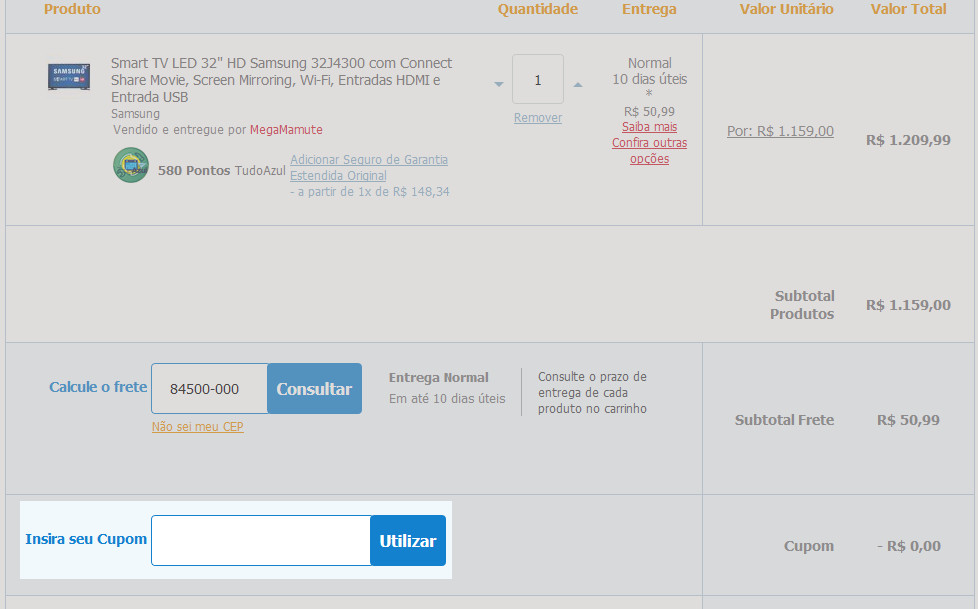
Task: Open Confira outras opções delivery link
Action: [x=649, y=150]
